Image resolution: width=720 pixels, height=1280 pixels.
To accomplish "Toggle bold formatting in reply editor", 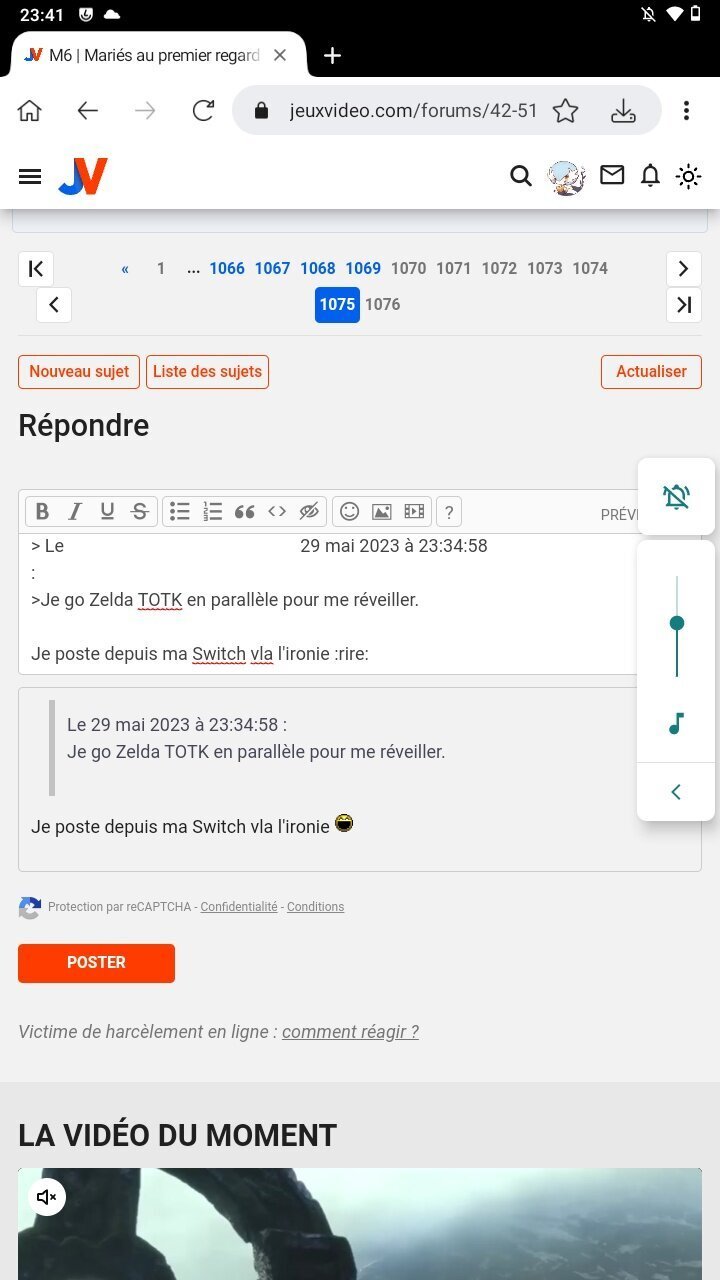I will coord(42,512).
